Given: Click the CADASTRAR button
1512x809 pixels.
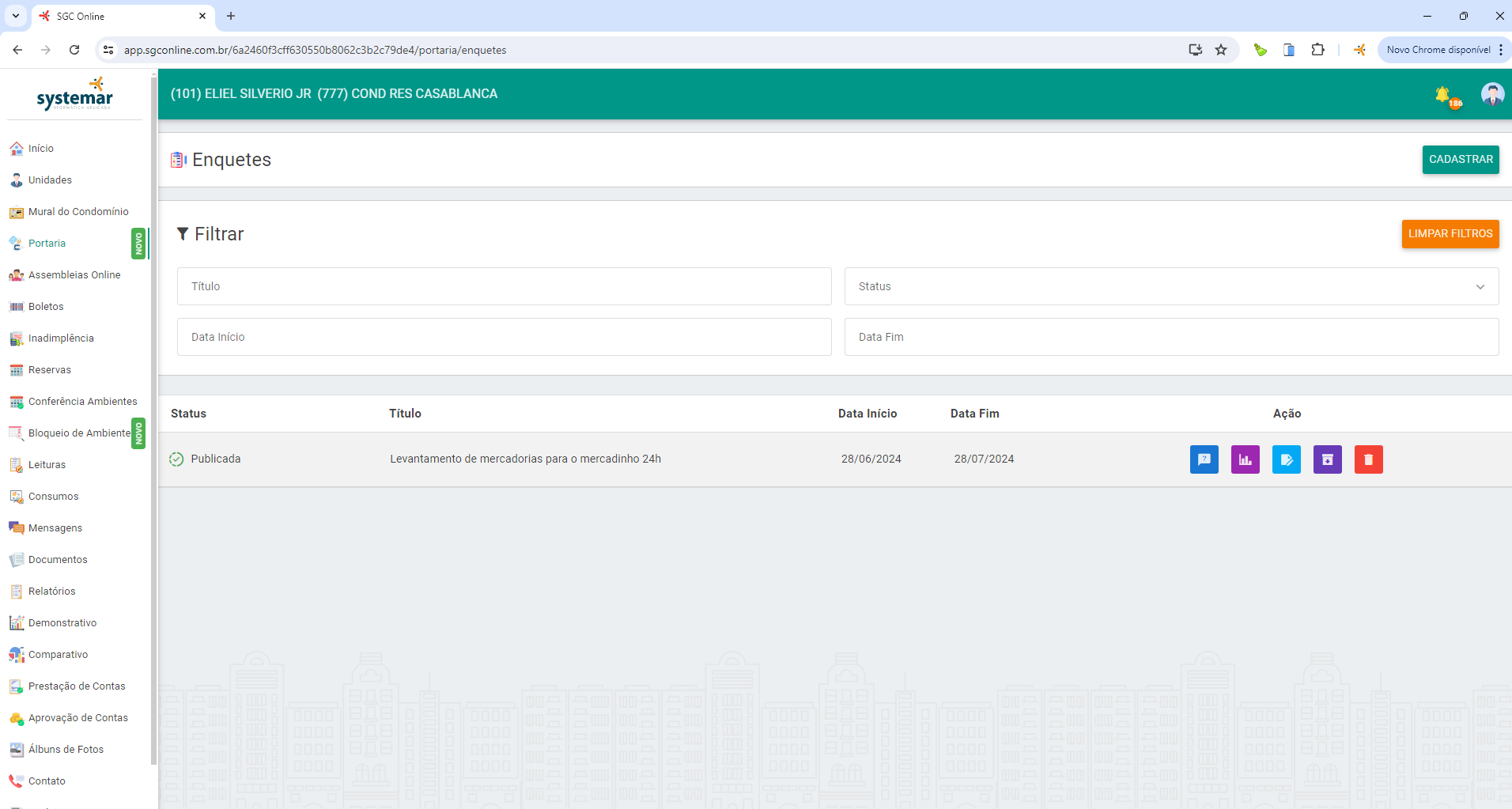Looking at the screenshot, I should (x=1460, y=160).
